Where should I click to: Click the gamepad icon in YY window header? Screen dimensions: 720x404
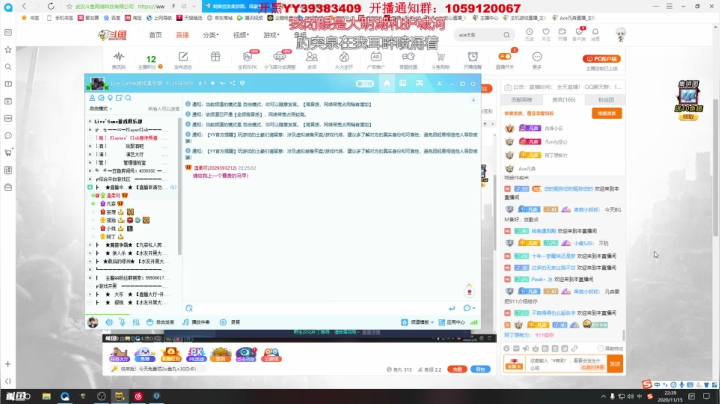pyautogui.click(x=419, y=83)
